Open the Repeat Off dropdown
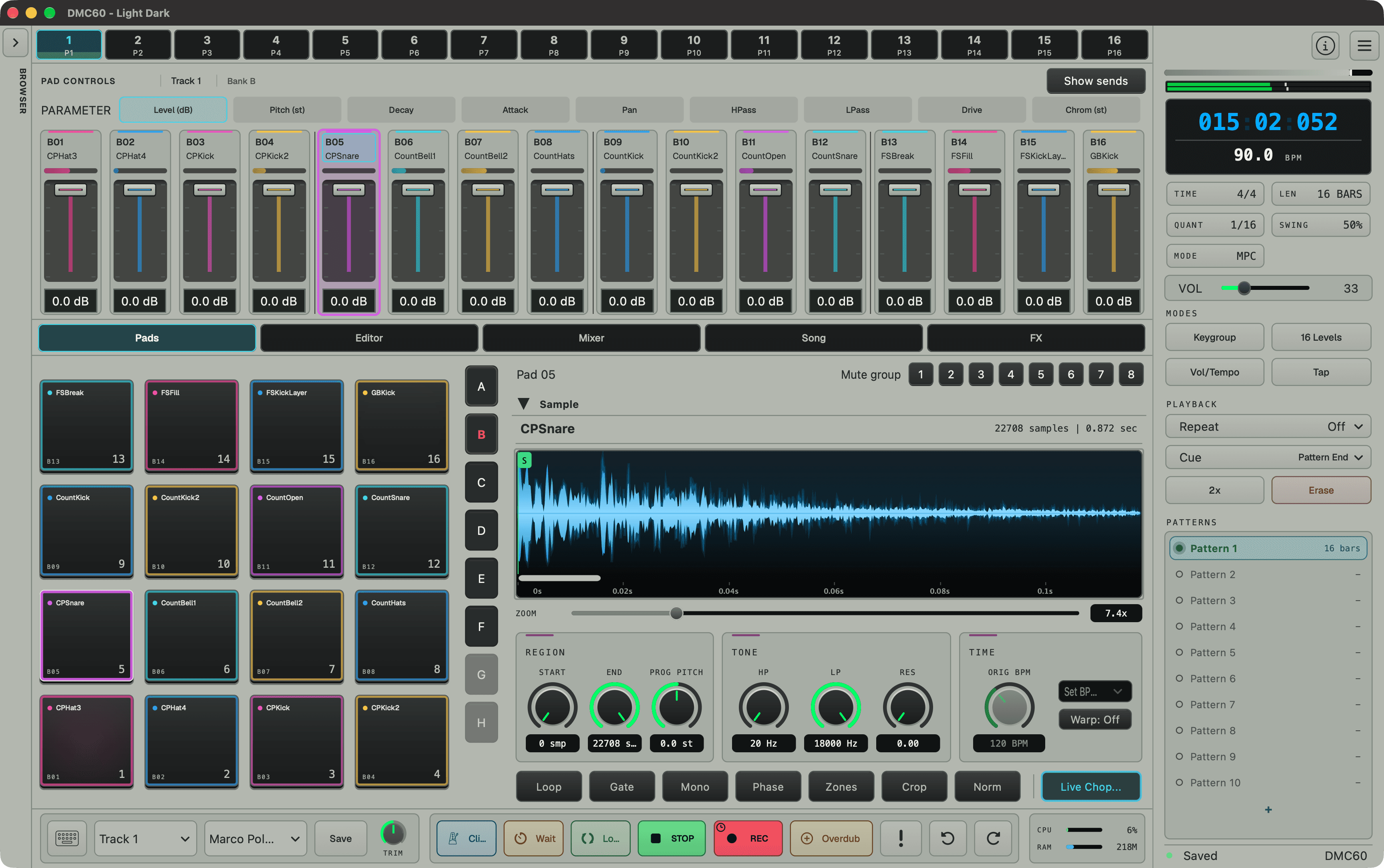This screenshot has width=1384, height=868. pos(1268,426)
